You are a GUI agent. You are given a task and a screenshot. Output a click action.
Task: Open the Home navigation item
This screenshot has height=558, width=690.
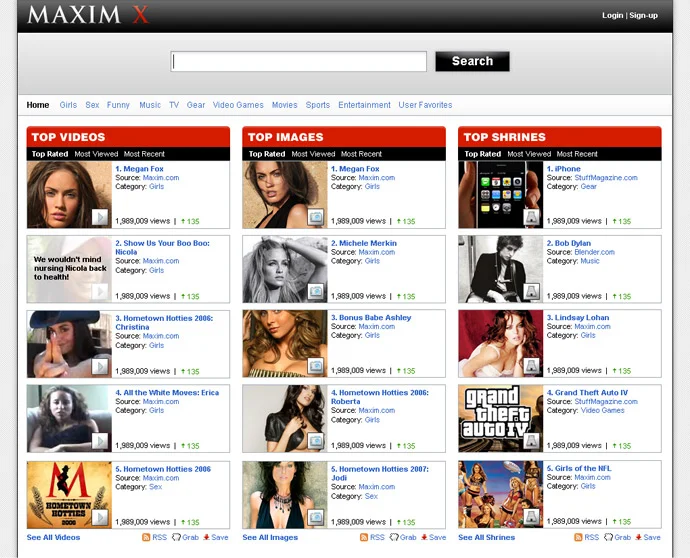(38, 105)
